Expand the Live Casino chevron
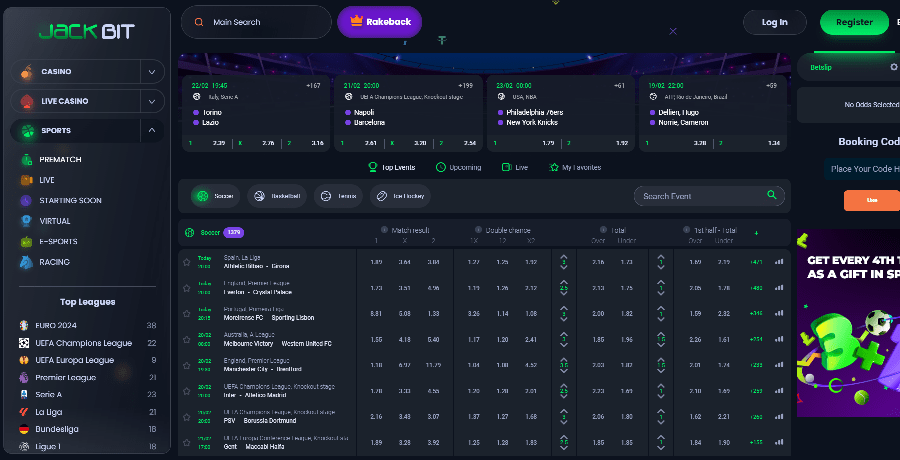Image resolution: width=900 pixels, height=460 pixels. (x=152, y=101)
